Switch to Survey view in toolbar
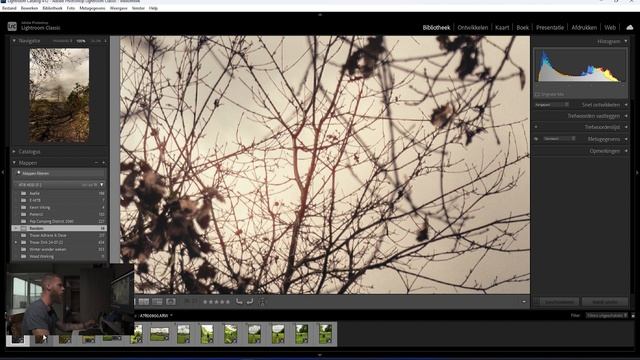Viewport: 640px width, 360px height. click(x=157, y=302)
